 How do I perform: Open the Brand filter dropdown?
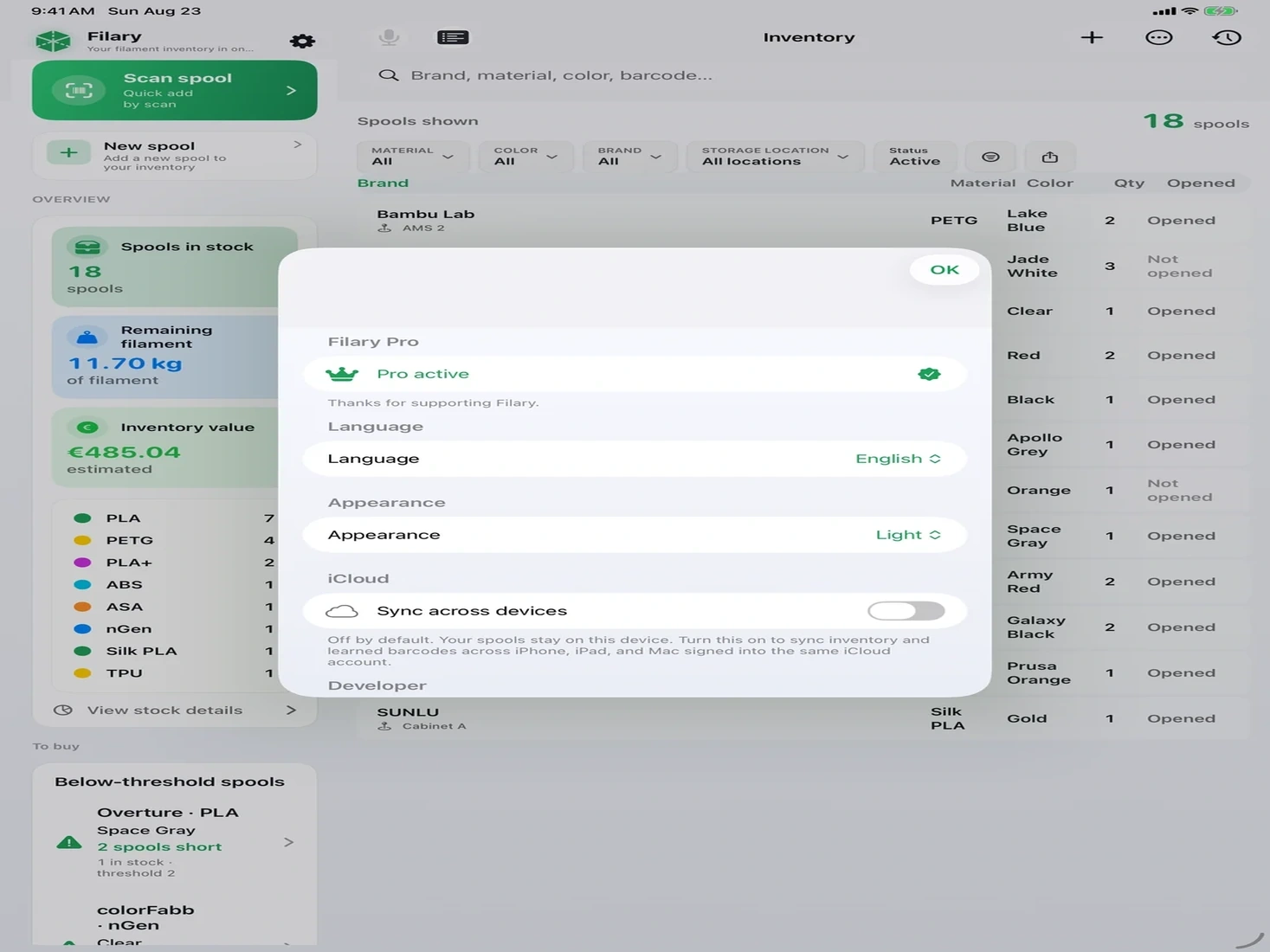pyautogui.click(x=629, y=157)
